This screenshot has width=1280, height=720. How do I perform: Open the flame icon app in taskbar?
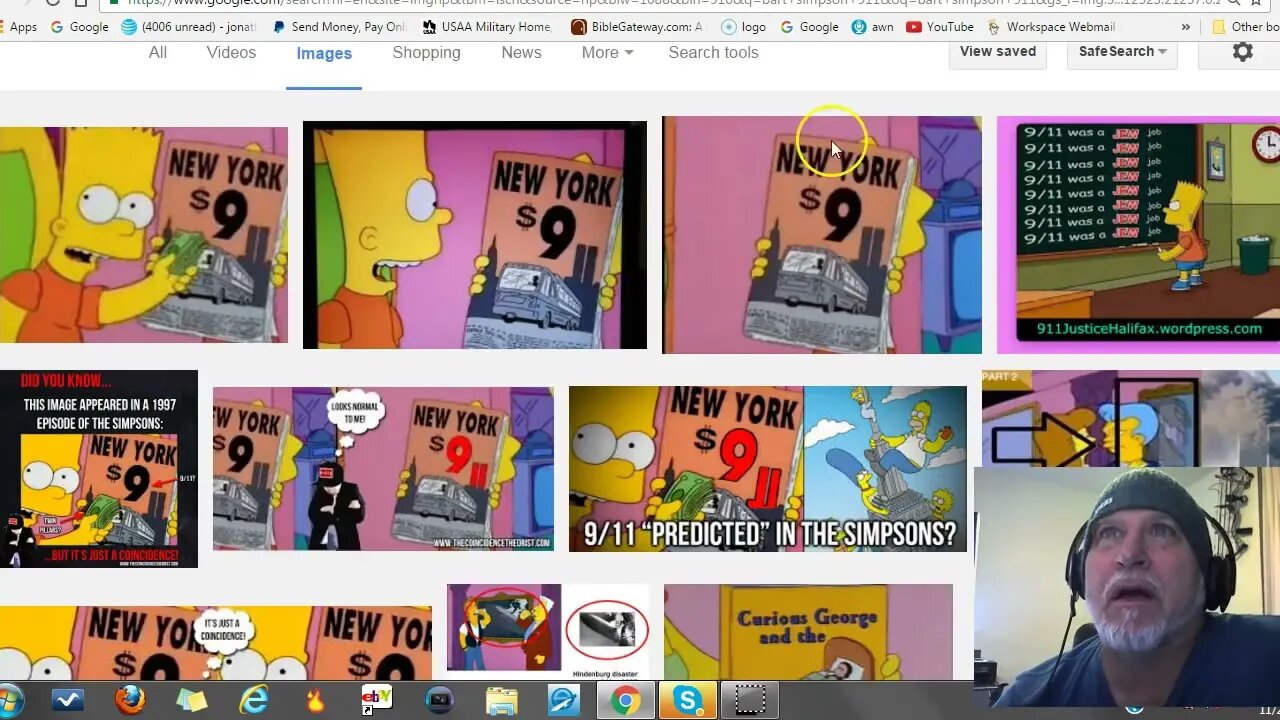315,701
